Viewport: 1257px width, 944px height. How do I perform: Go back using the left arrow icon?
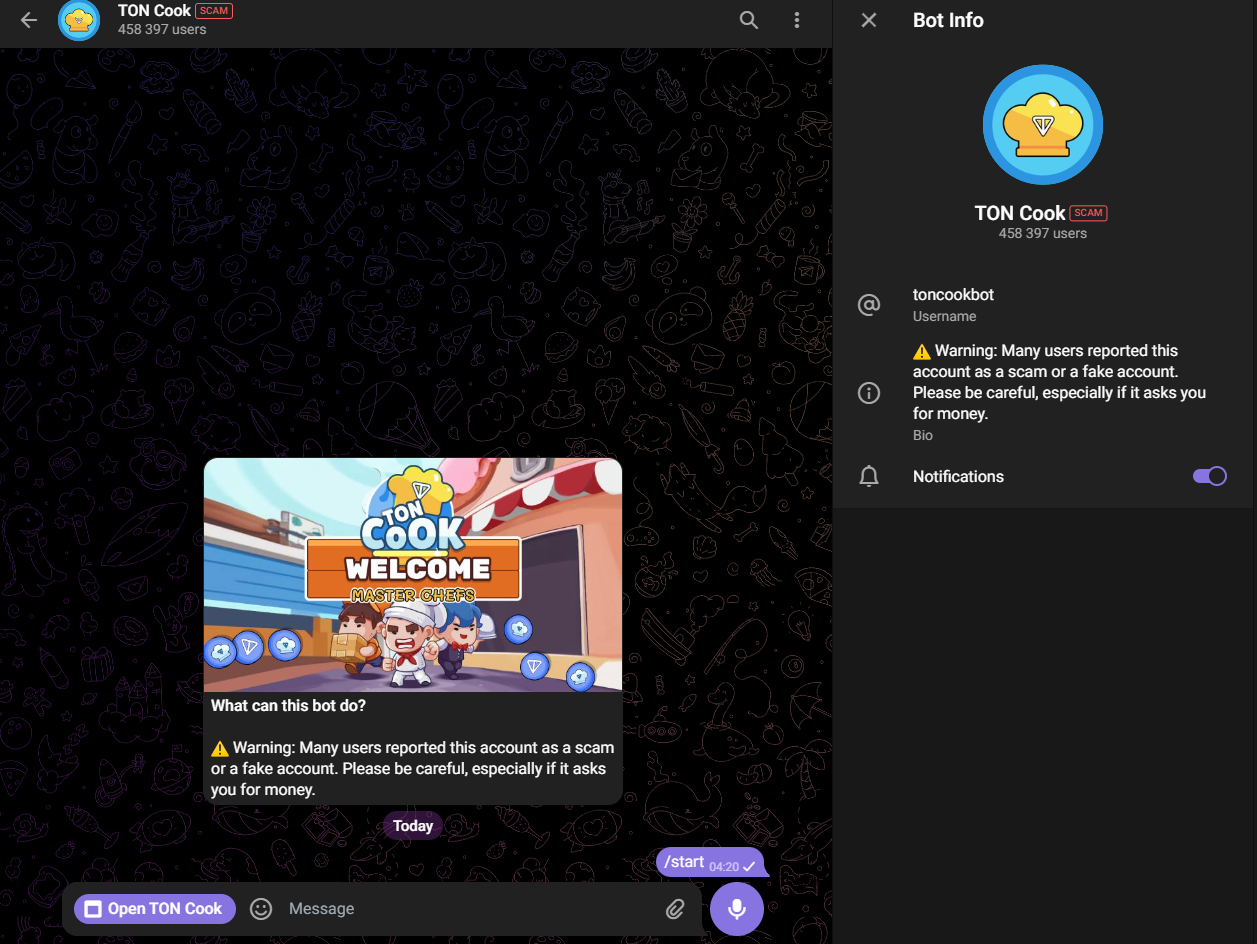(29, 20)
